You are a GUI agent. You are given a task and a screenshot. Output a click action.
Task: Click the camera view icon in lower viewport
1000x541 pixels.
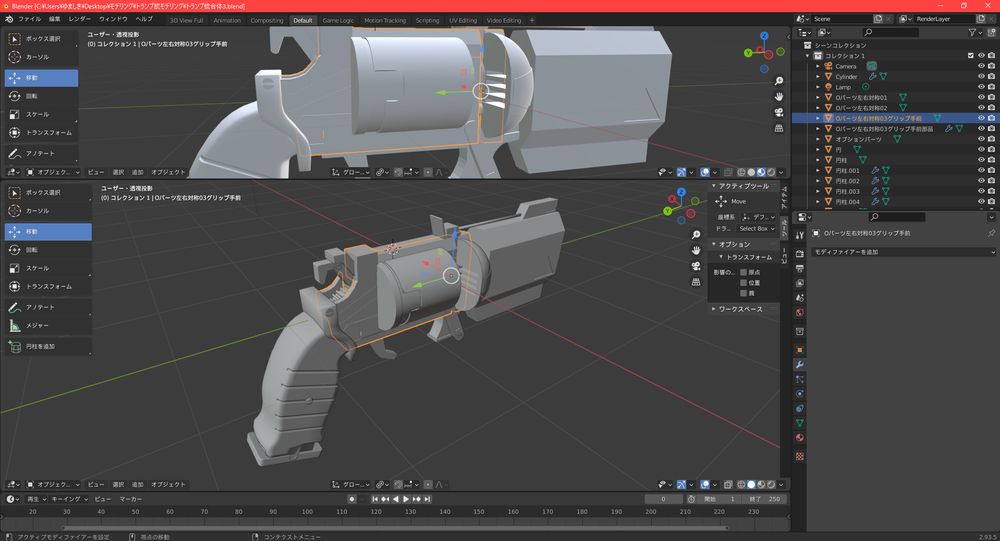[x=694, y=265]
